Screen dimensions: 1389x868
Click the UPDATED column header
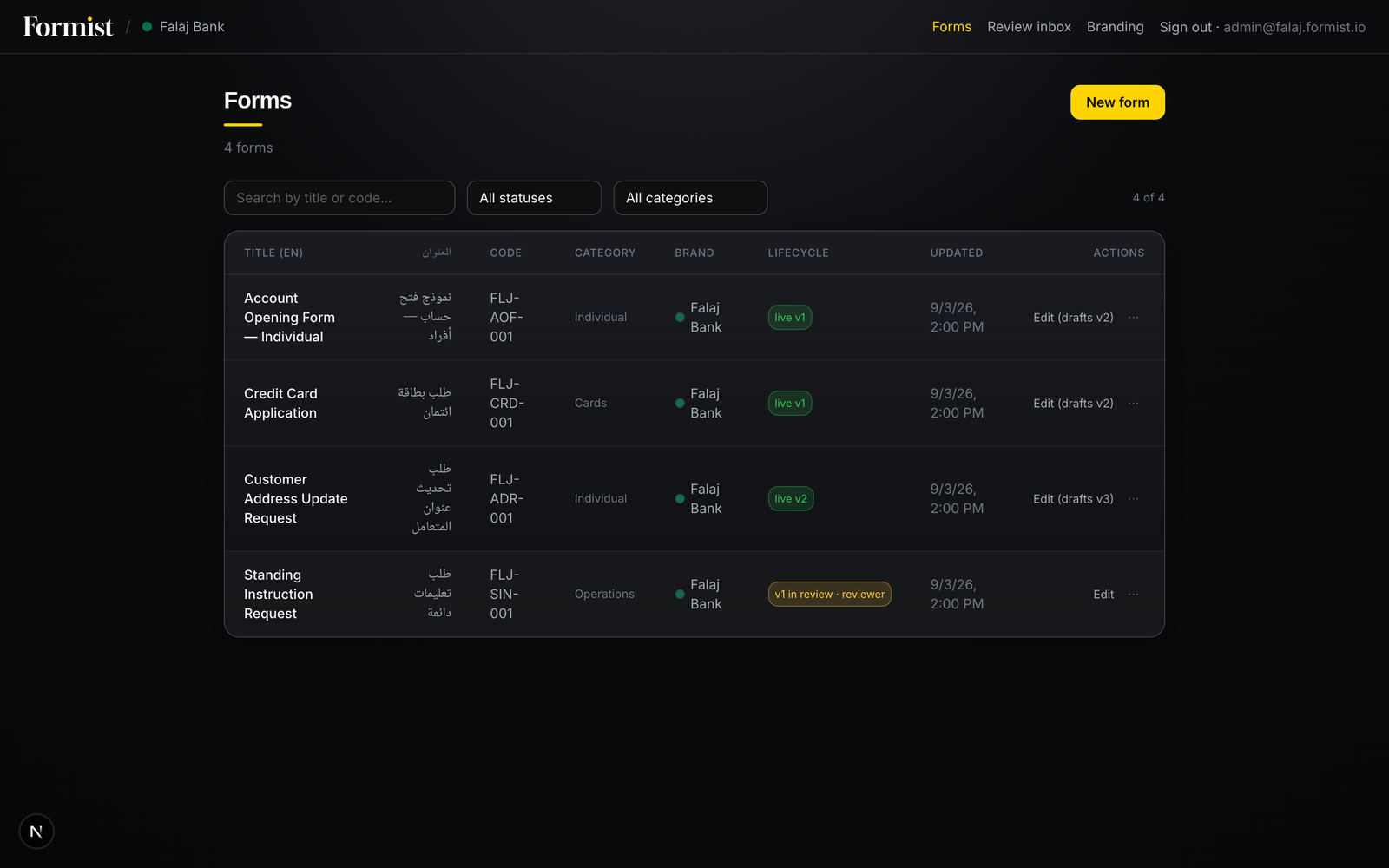click(957, 253)
